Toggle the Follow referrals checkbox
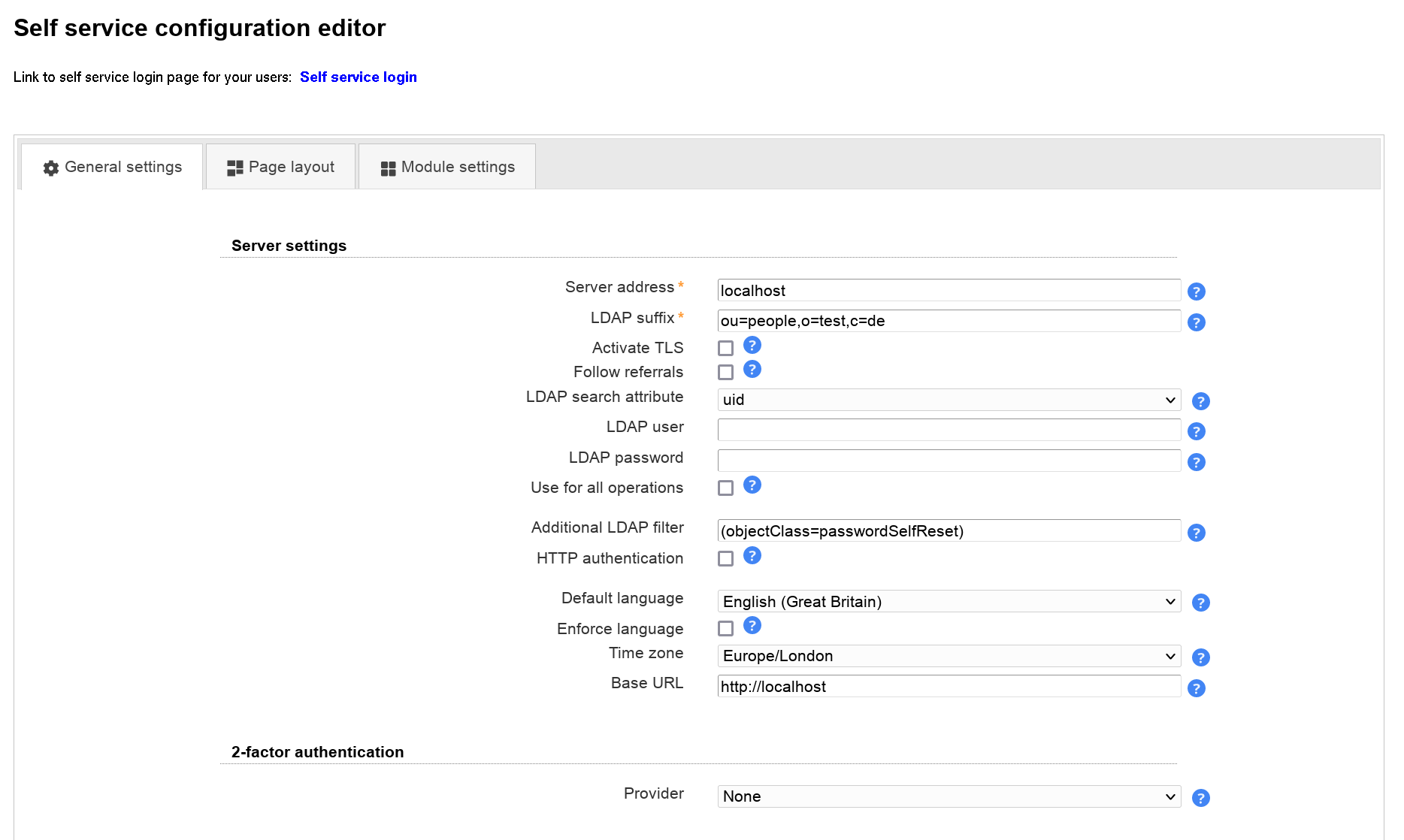Image resolution: width=1404 pixels, height=840 pixels. 725,372
